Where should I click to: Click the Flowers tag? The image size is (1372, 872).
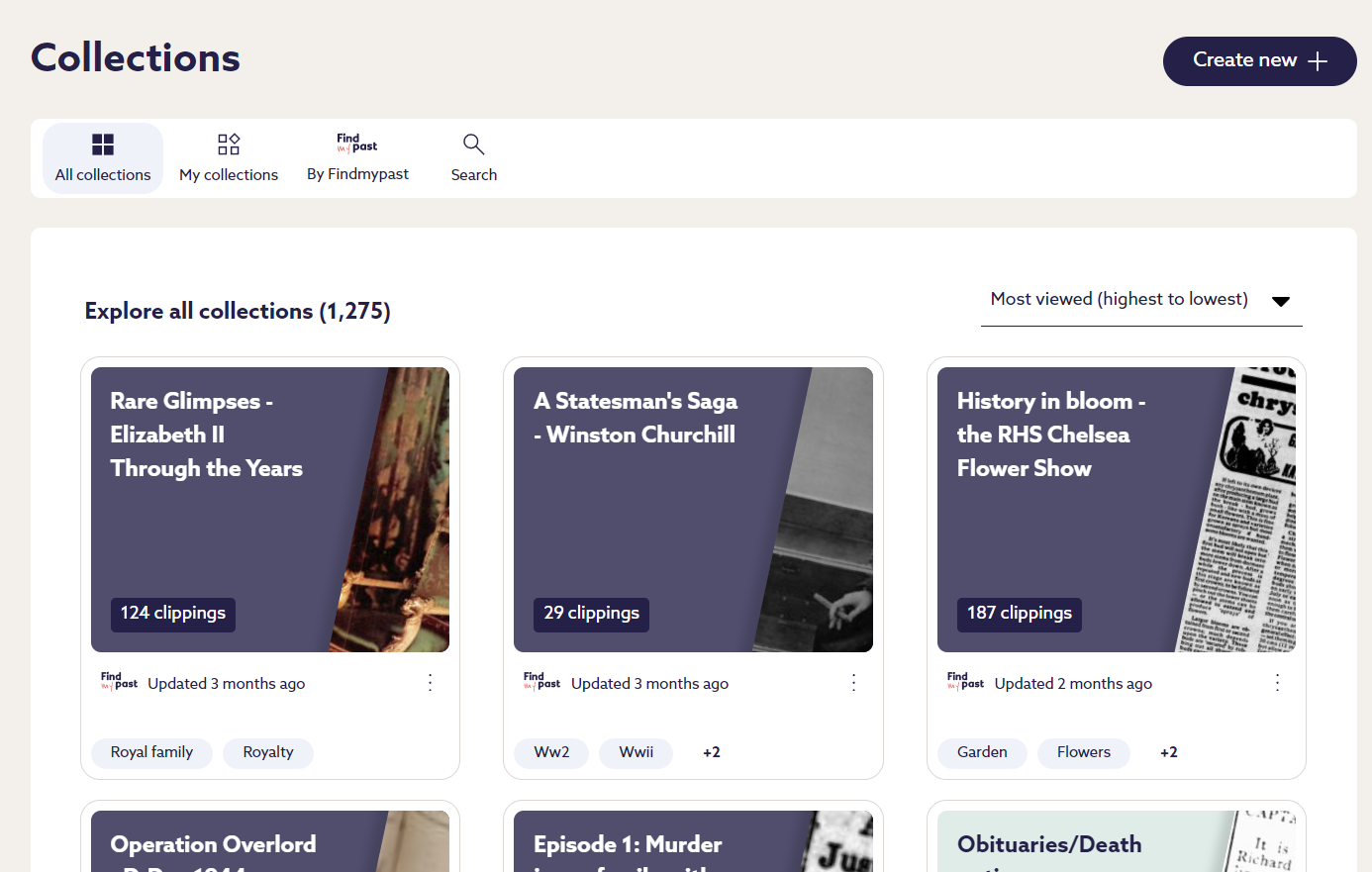tap(1083, 752)
